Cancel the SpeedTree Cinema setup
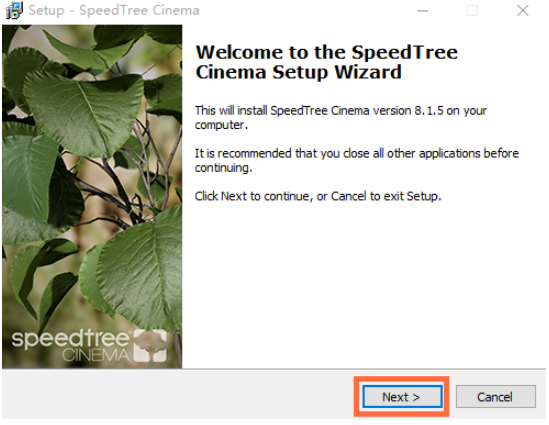The height and width of the screenshot is (425, 549). tap(495, 397)
